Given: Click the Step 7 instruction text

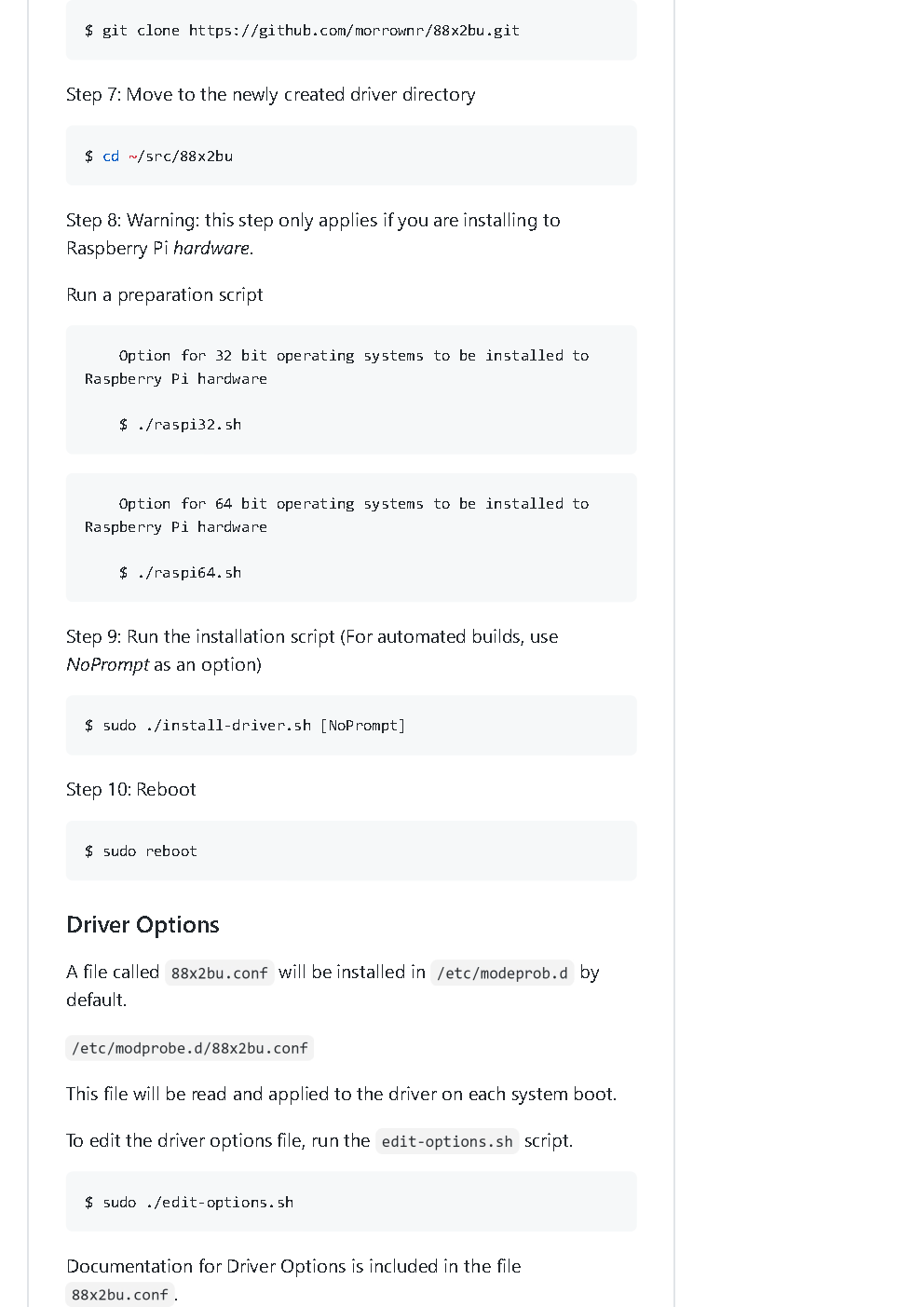Looking at the screenshot, I should (270, 95).
